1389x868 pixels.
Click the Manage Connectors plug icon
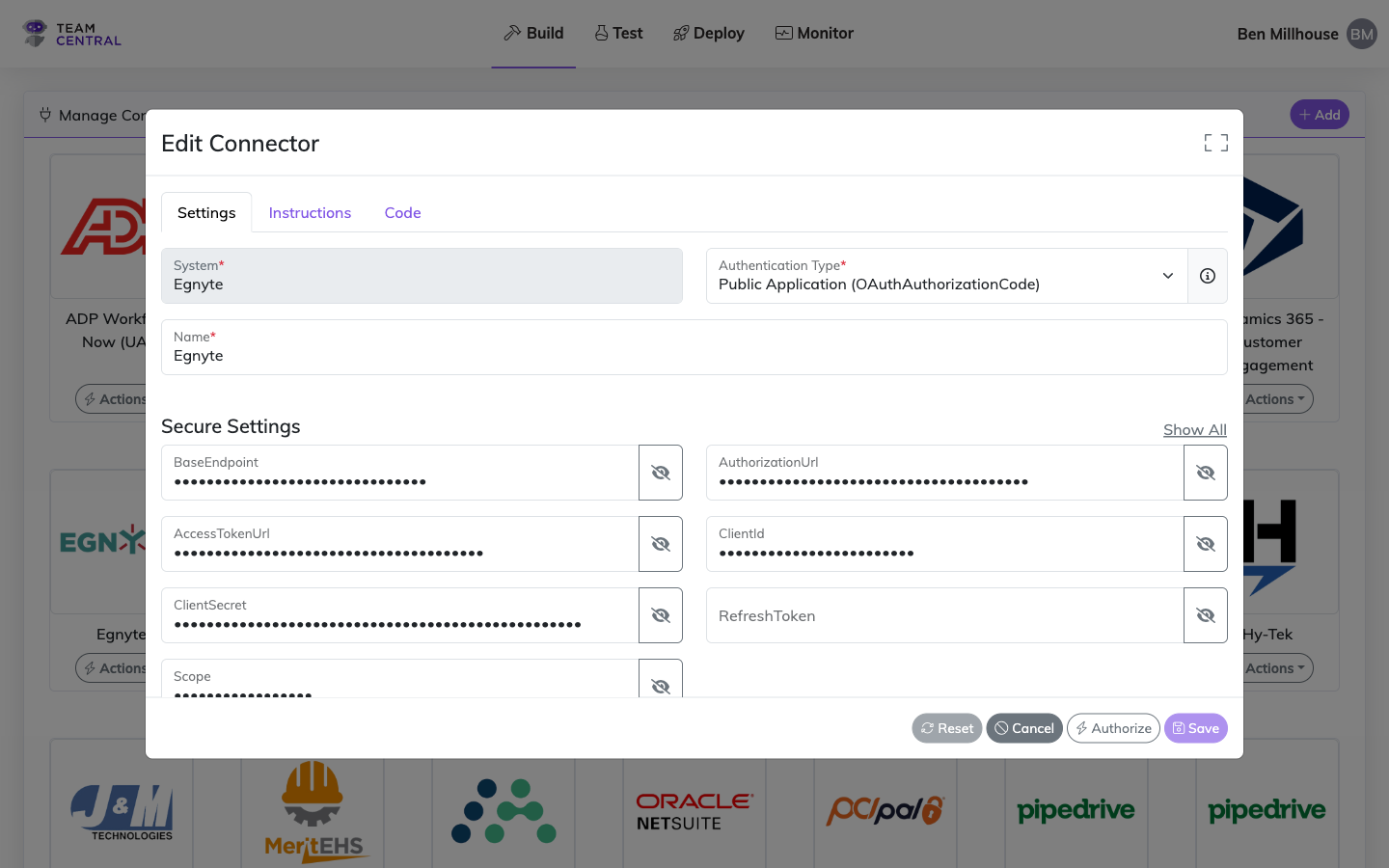45,115
